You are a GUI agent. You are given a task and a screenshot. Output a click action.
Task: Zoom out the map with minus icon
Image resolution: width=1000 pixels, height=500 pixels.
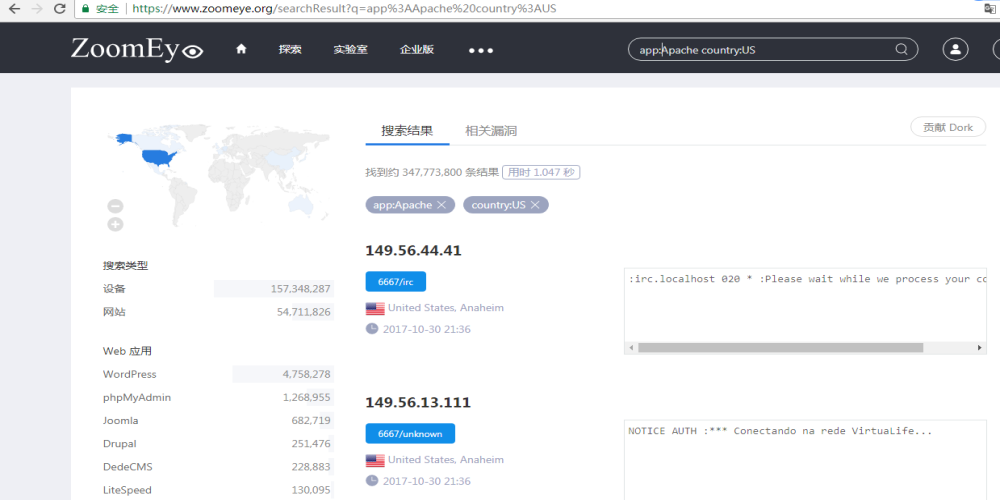[115, 206]
